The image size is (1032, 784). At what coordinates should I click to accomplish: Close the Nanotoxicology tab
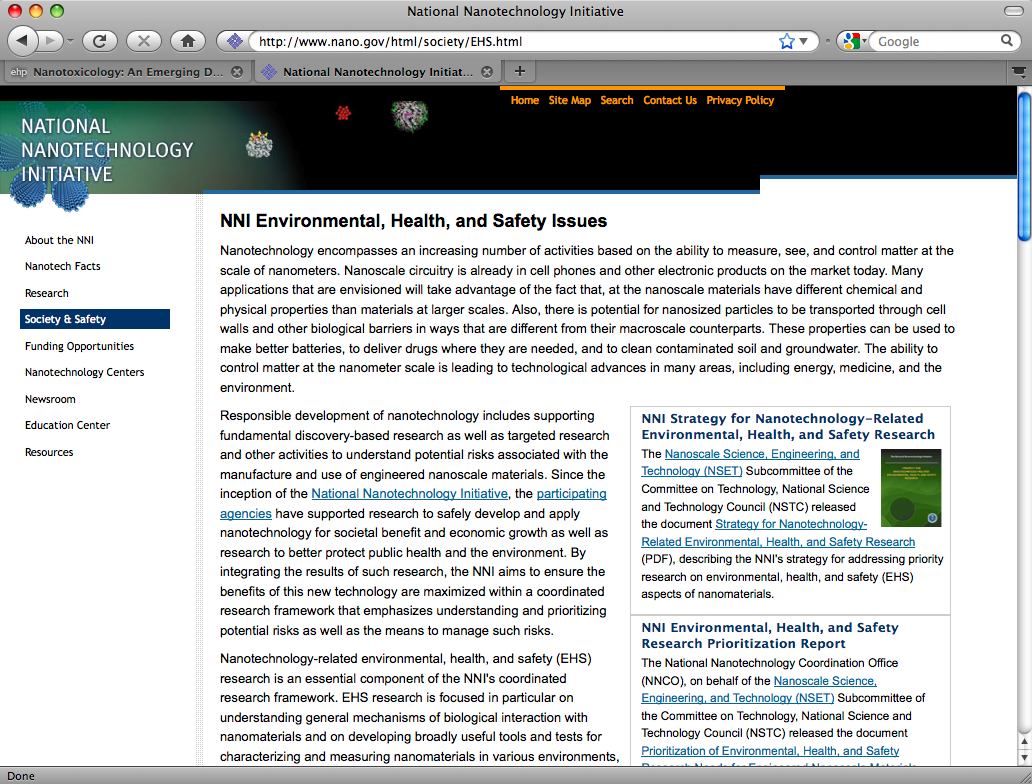(237, 72)
